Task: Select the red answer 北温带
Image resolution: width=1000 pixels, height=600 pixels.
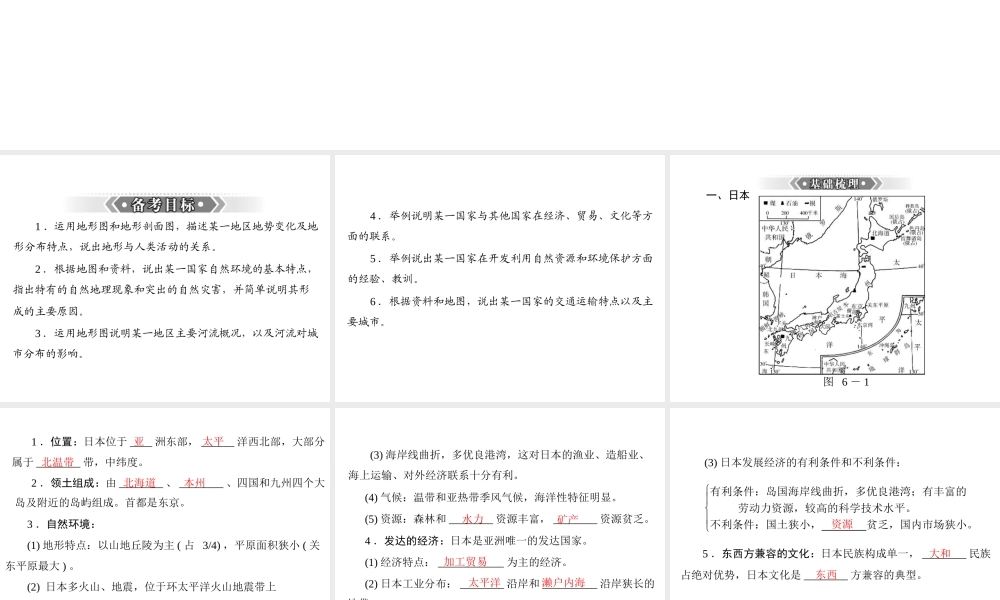Action: pos(58,462)
